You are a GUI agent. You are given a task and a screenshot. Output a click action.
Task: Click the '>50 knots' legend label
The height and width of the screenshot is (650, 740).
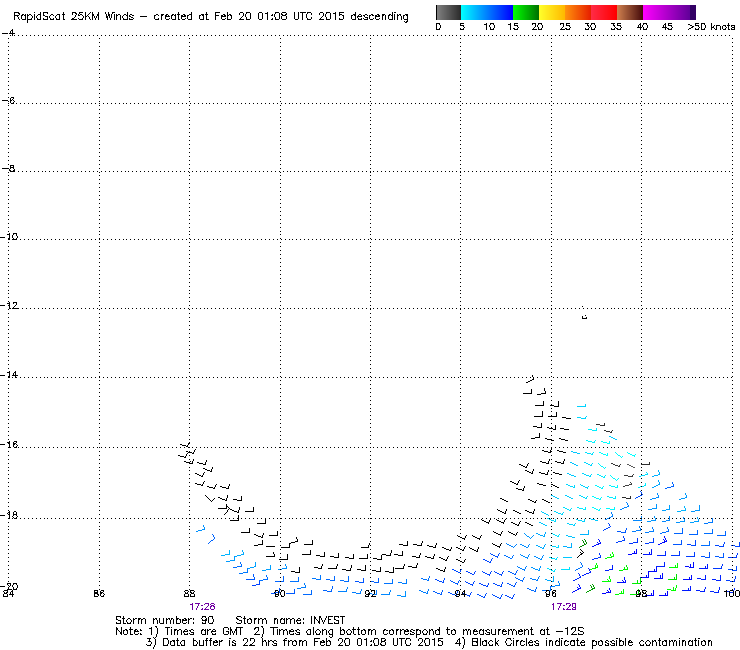(x=711, y=27)
